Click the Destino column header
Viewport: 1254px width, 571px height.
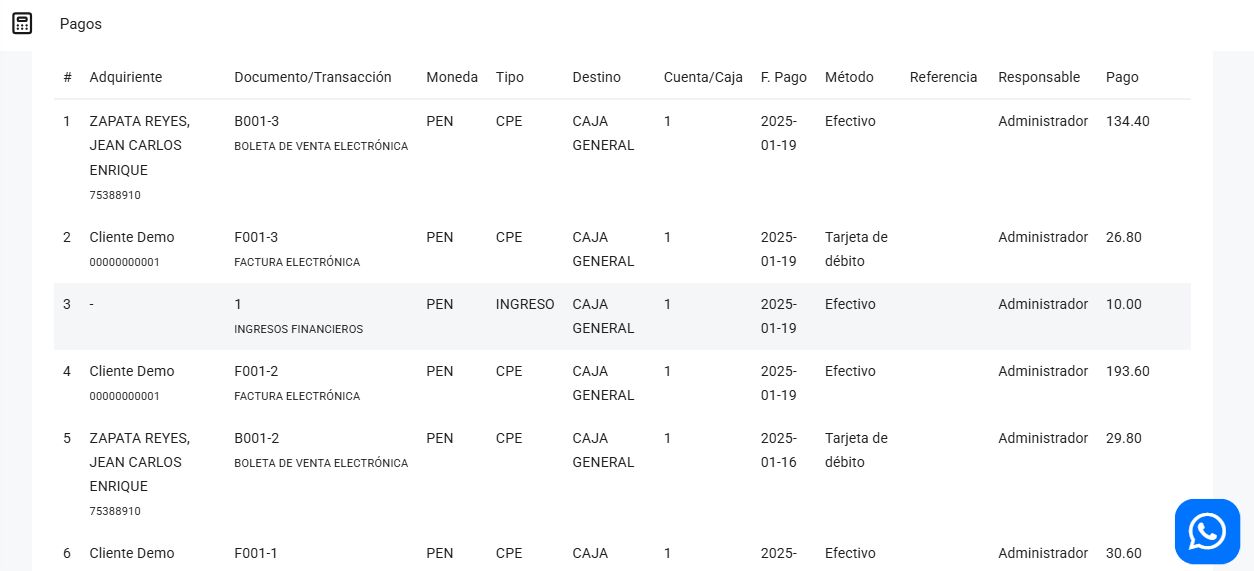pos(596,77)
